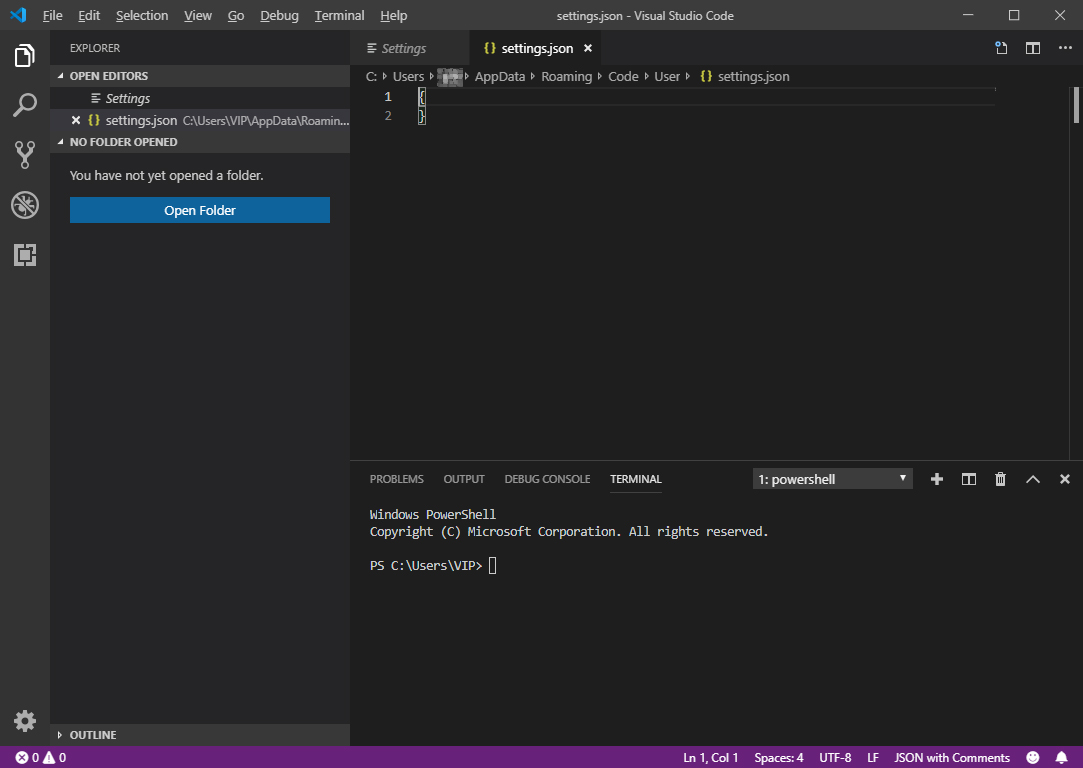Click the AppData breadcrumb segment
Screen dimensions: 1083x768
pyautogui.click(x=500, y=77)
